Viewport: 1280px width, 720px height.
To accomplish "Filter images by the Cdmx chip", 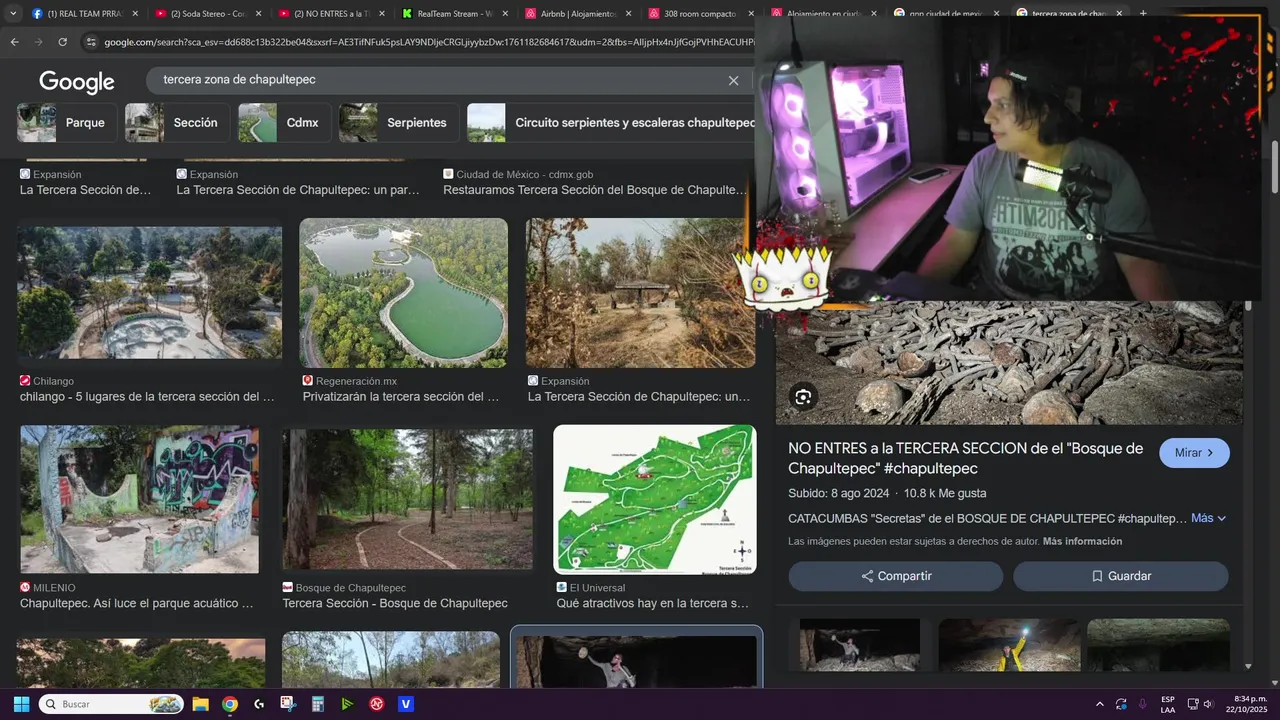I will 285,123.
